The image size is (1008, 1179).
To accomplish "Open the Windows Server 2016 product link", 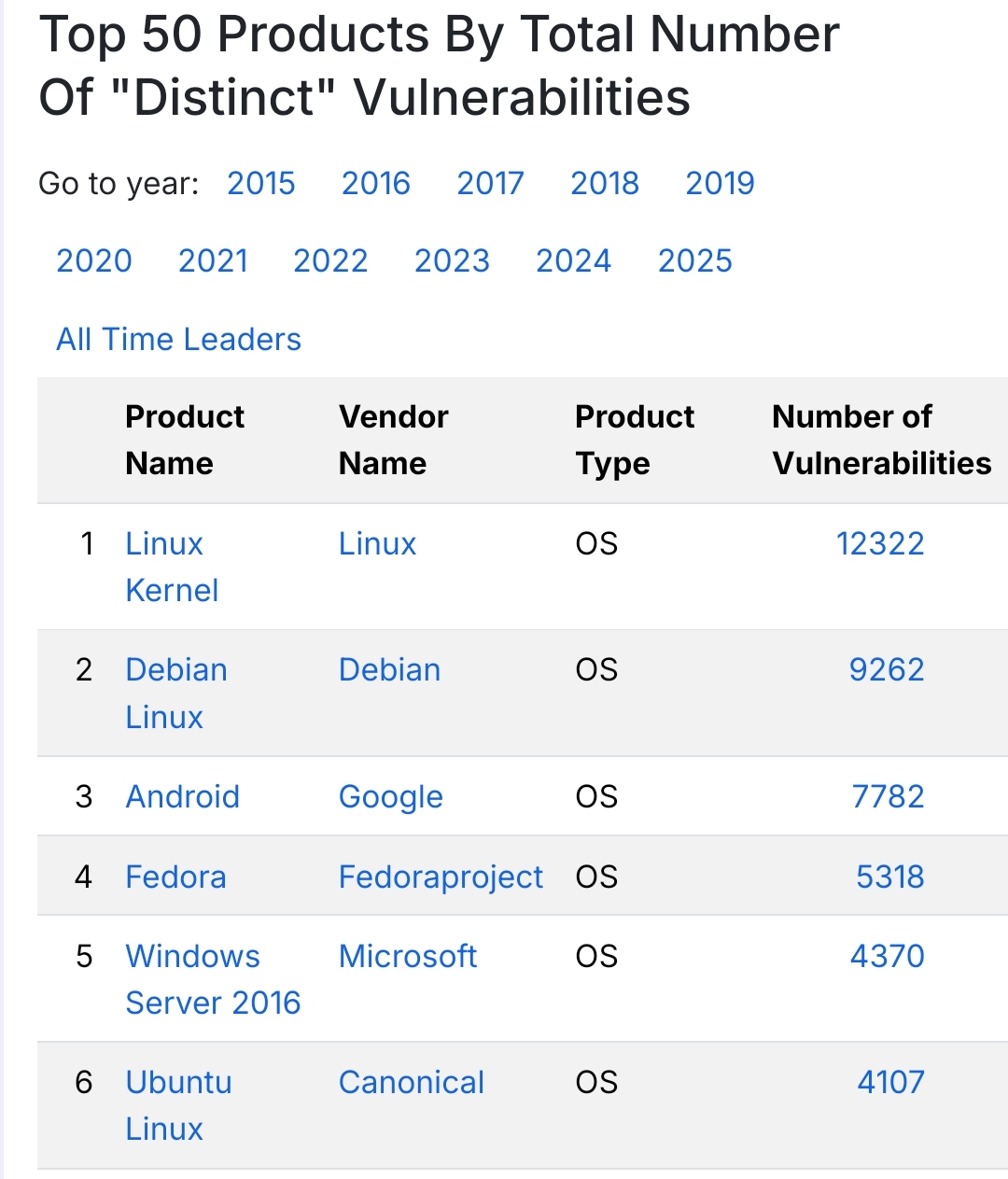I will [213, 979].
